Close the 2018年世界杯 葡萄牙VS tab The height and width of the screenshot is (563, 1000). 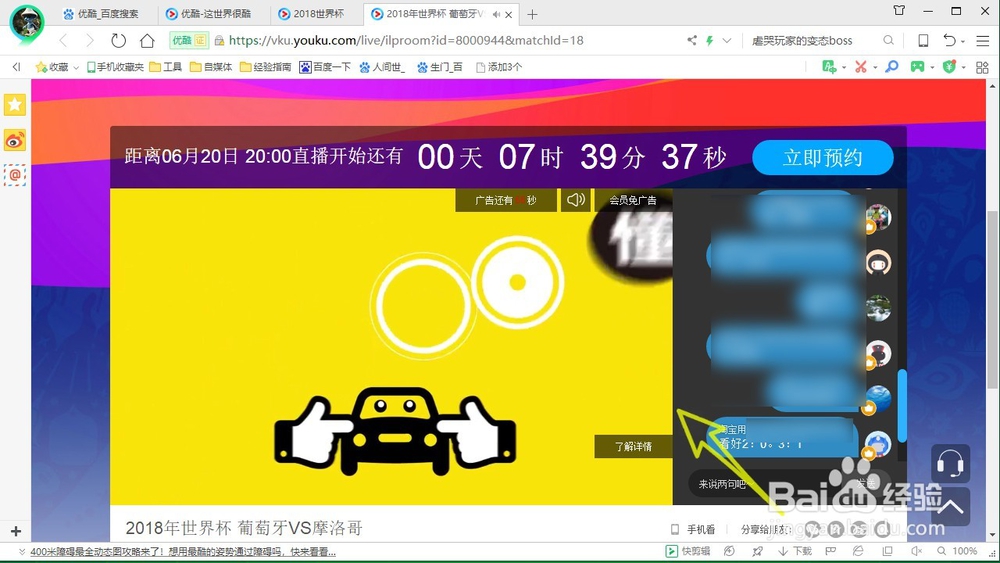tap(509, 14)
